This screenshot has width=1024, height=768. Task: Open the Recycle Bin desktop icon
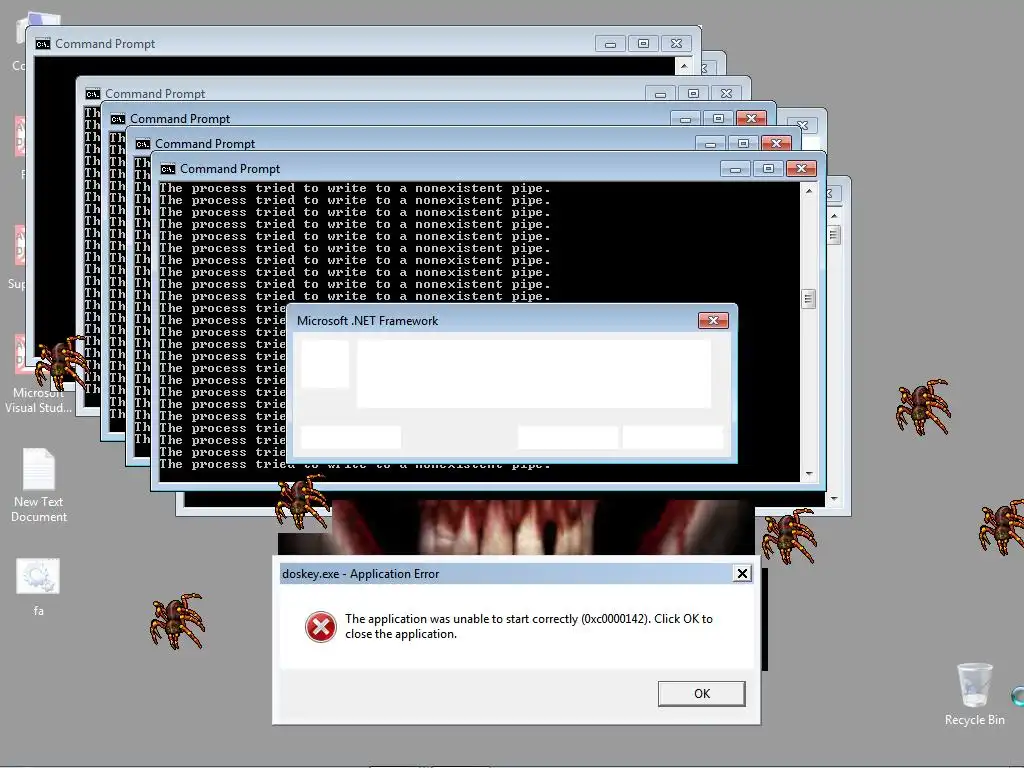(974, 694)
